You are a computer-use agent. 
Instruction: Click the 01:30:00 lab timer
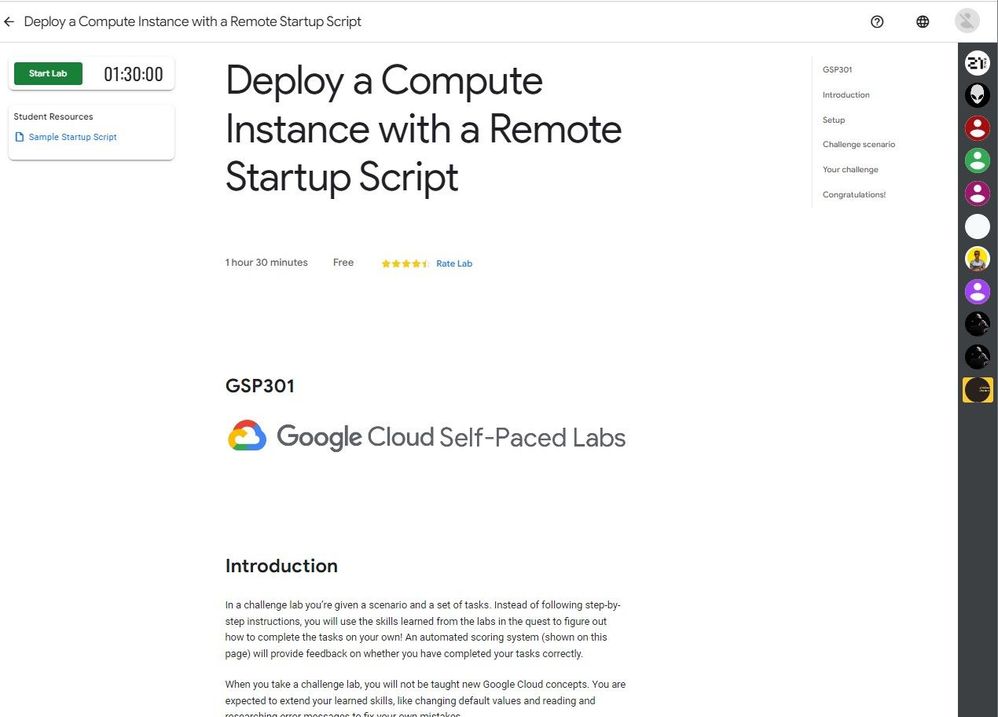(x=133, y=74)
